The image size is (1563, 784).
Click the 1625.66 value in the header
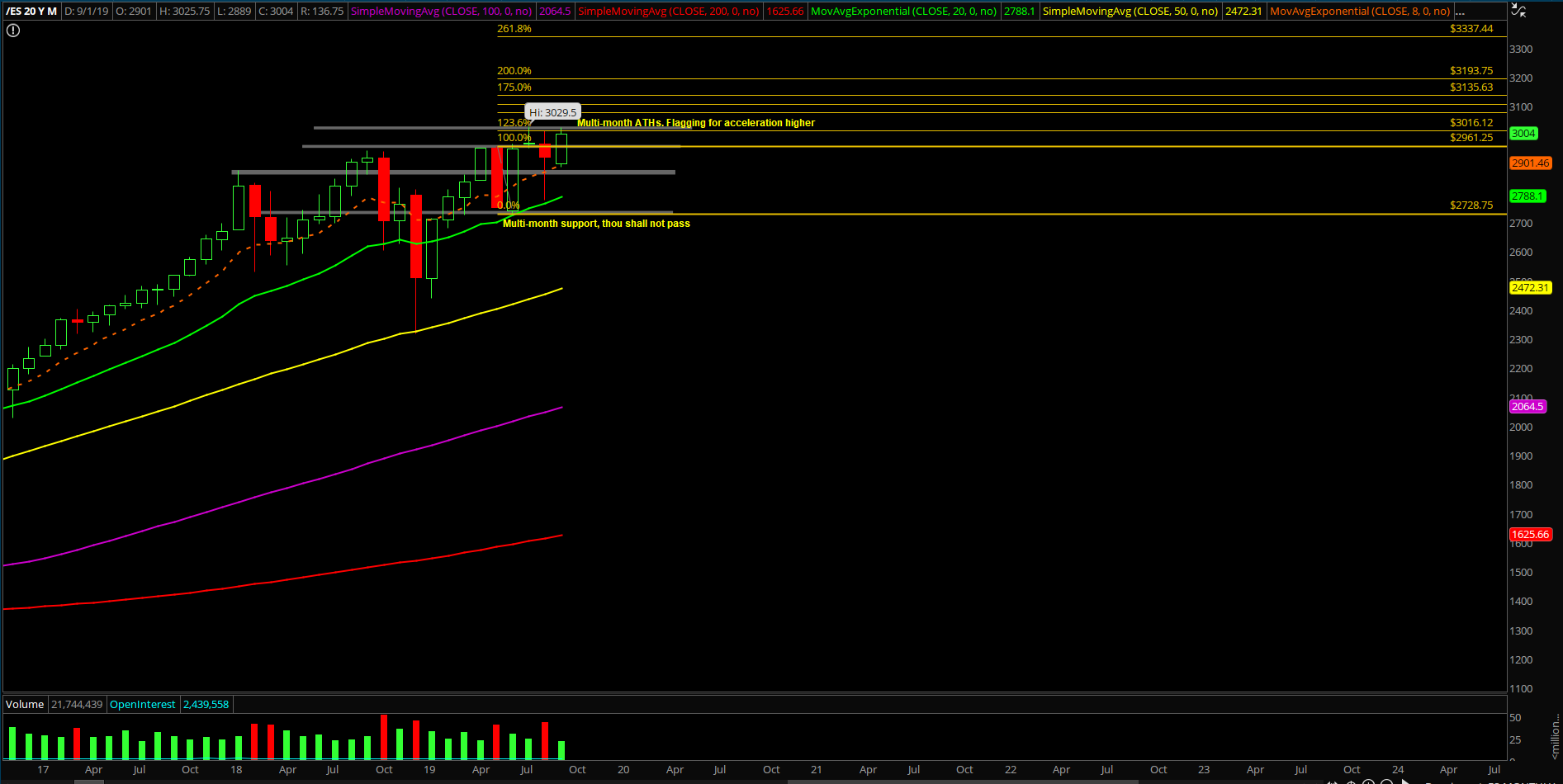click(x=785, y=12)
